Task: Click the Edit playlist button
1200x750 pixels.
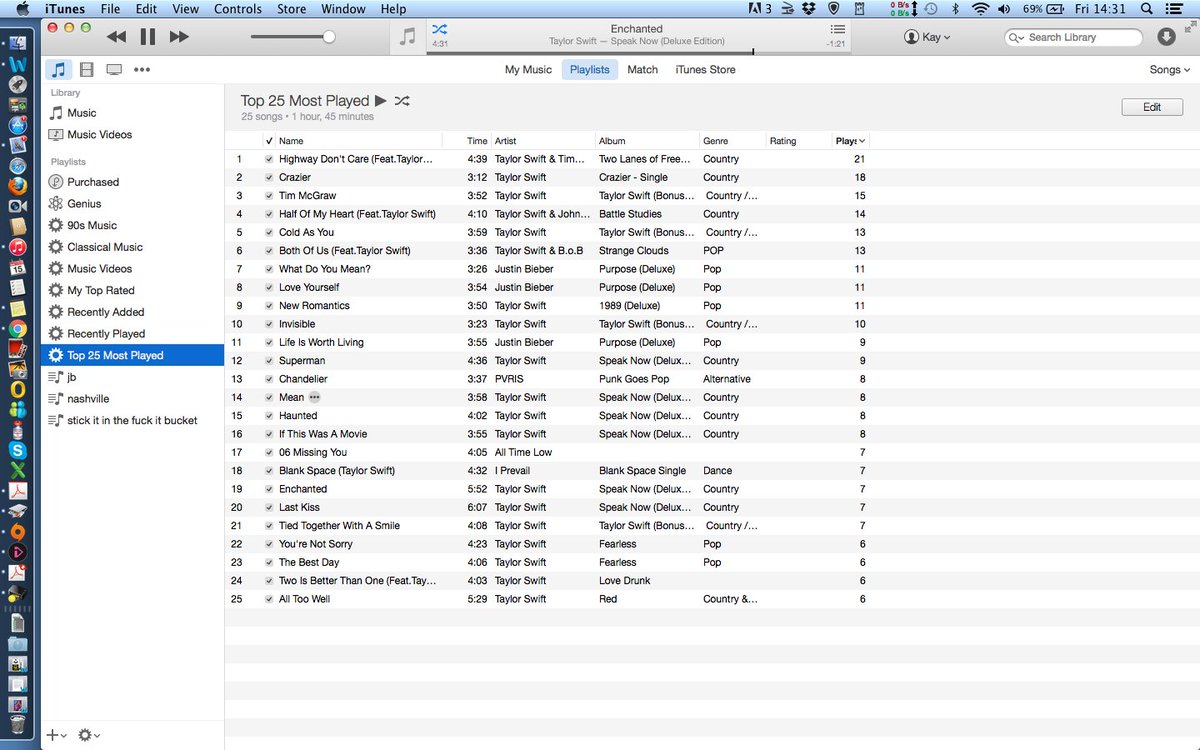Action: click(x=1152, y=107)
